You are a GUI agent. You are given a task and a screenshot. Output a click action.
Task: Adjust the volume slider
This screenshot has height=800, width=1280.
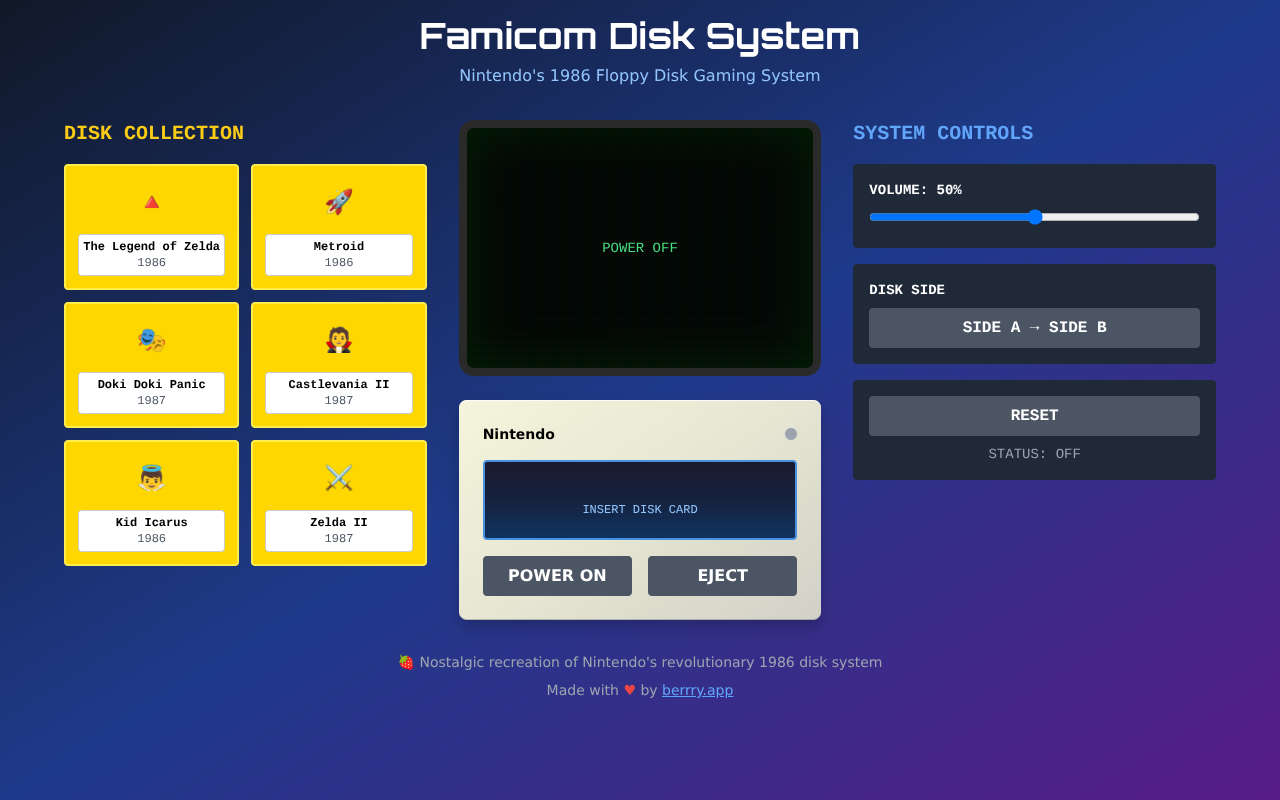pyautogui.click(x=1034, y=216)
